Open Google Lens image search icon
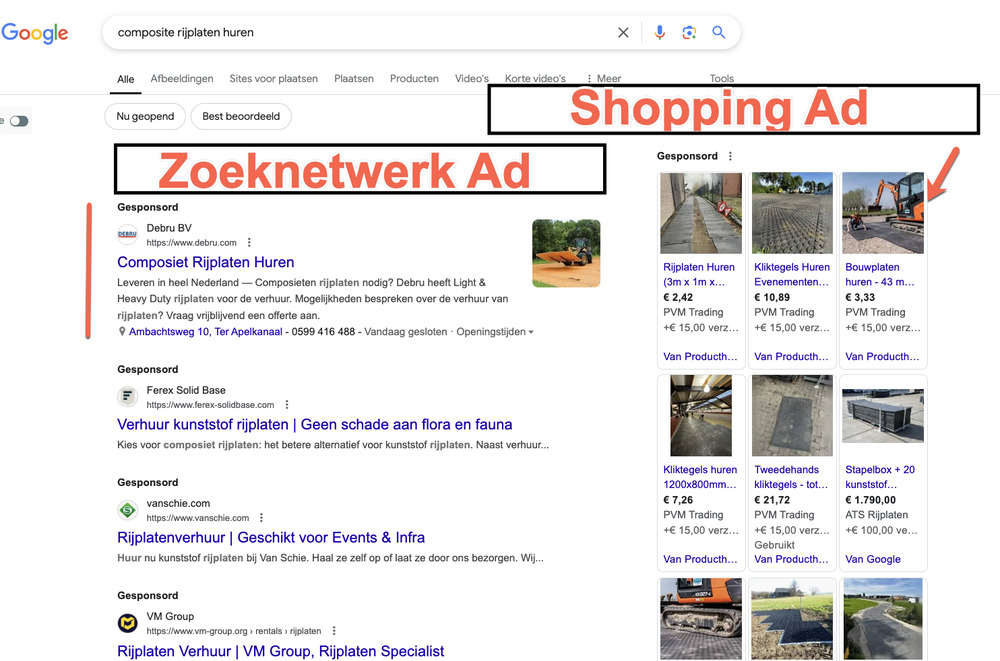Image resolution: width=1000 pixels, height=661 pixels. coord(689,33)
